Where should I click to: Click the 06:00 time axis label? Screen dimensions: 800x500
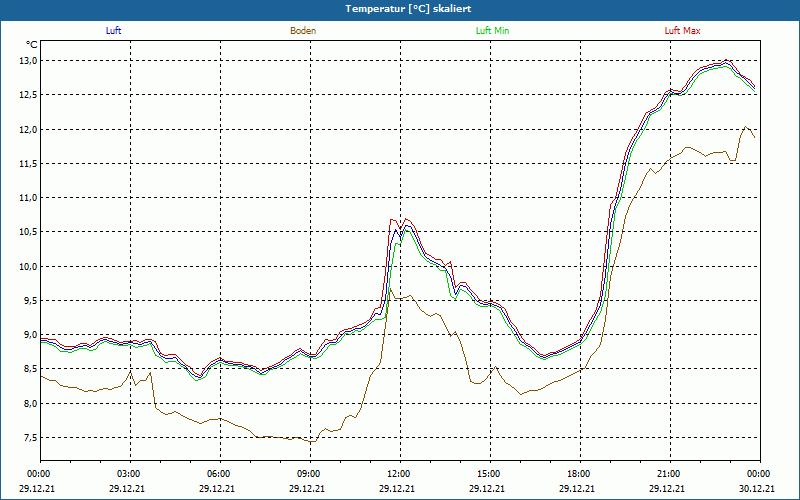click(217, 474)
